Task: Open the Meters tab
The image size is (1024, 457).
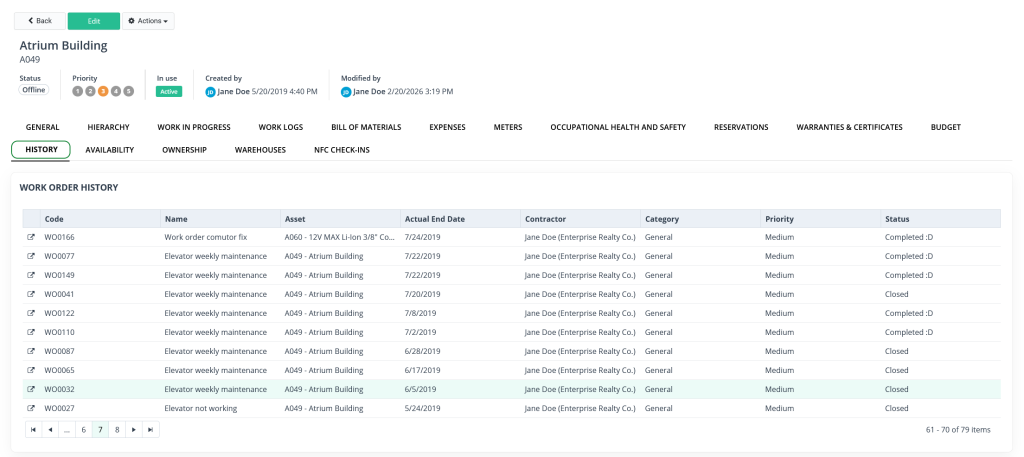Action: [508, 127]
